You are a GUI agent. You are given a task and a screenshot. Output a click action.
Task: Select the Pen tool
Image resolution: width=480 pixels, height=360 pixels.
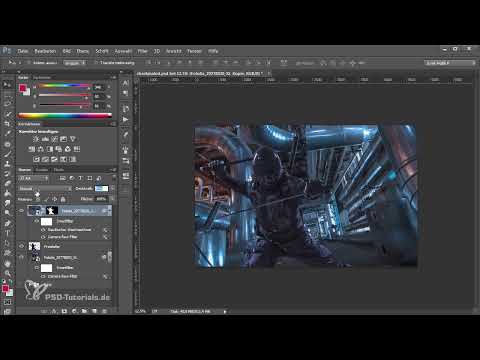click(7, 223)
